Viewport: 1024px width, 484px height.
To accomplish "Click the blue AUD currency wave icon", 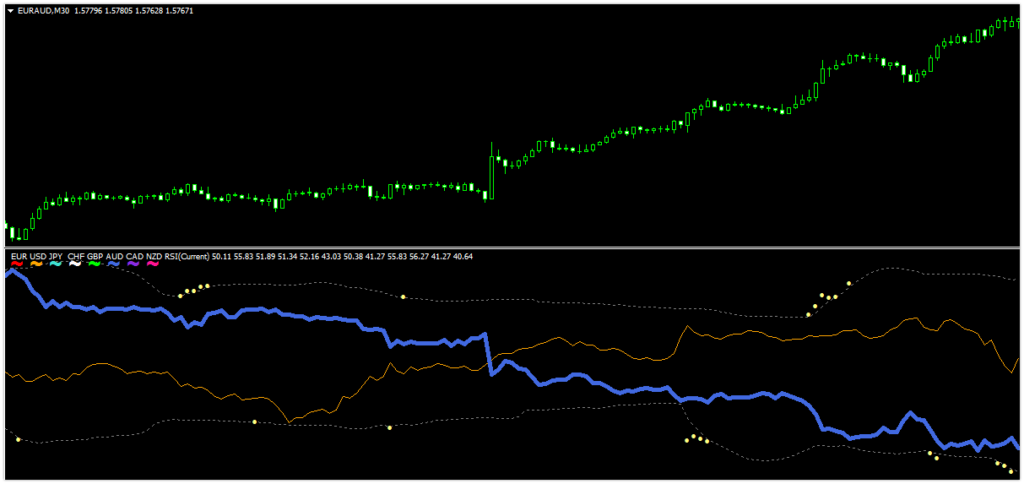I will click(115, 264).
